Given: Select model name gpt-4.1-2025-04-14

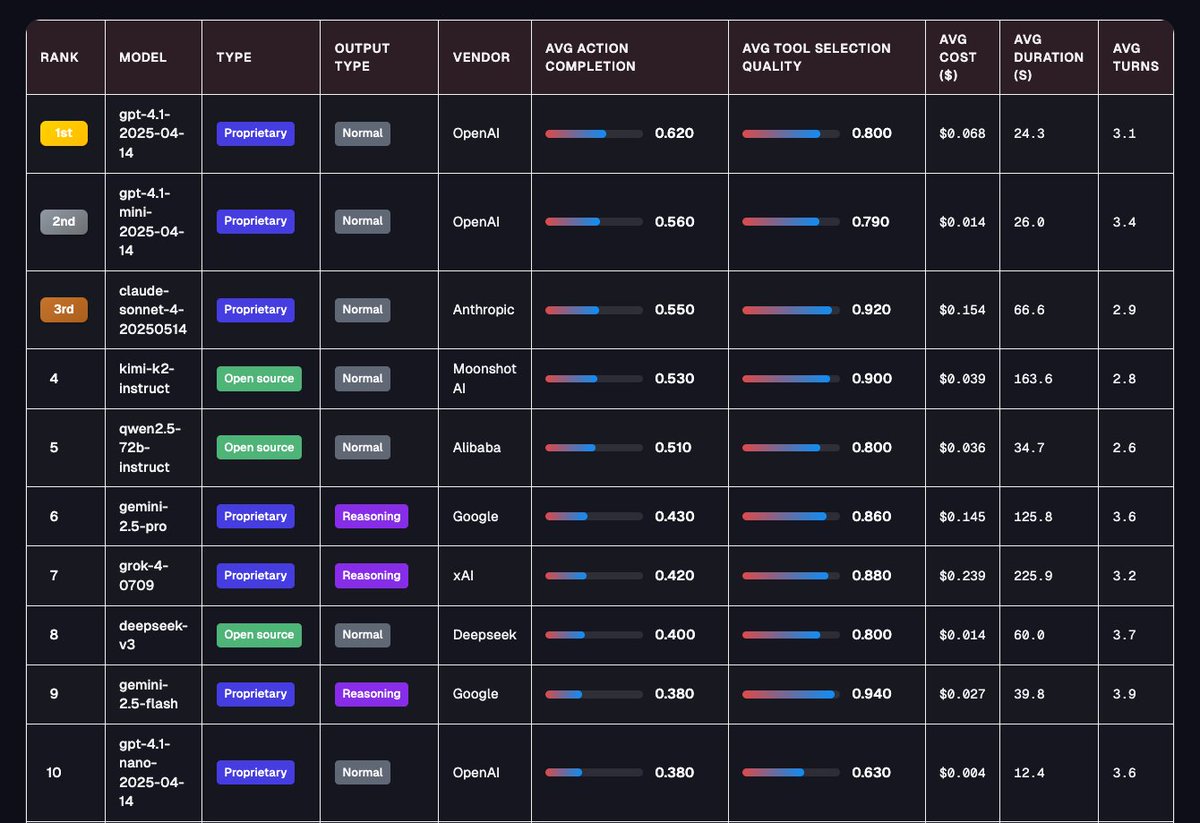Looking at the screenshot, I should coord(152,133).
